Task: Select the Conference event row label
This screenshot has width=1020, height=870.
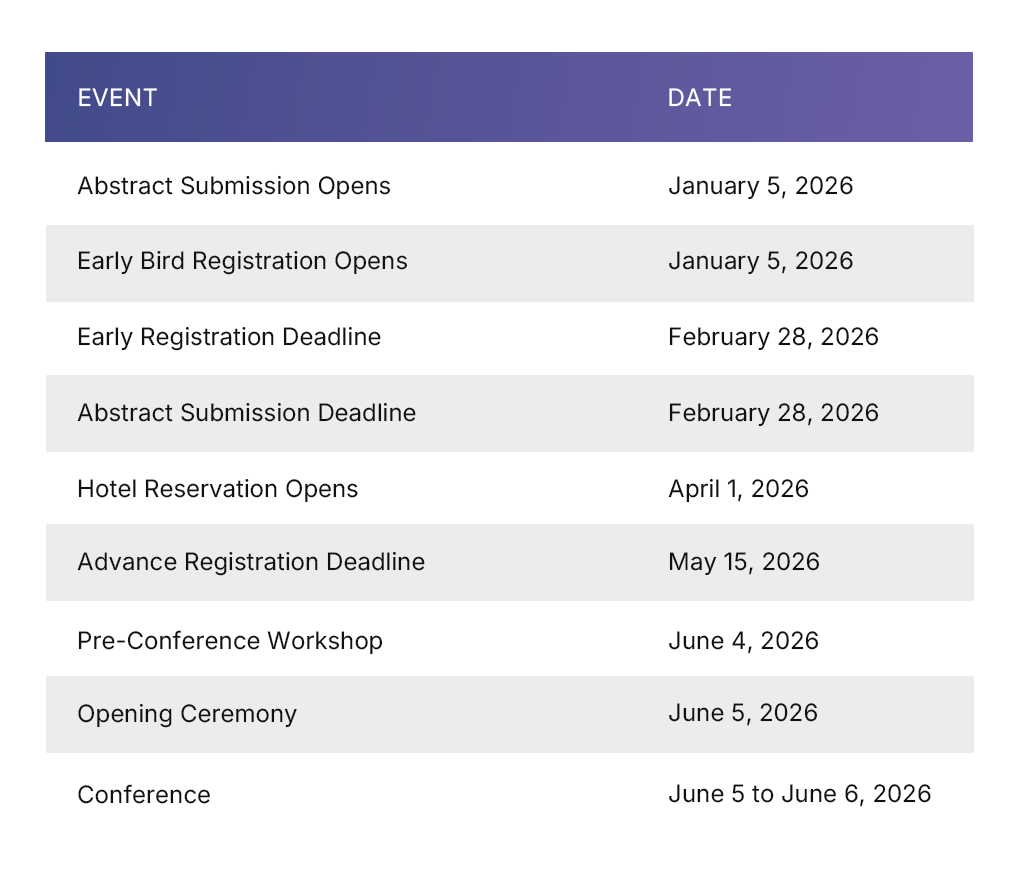Action: tap(144, 795)
